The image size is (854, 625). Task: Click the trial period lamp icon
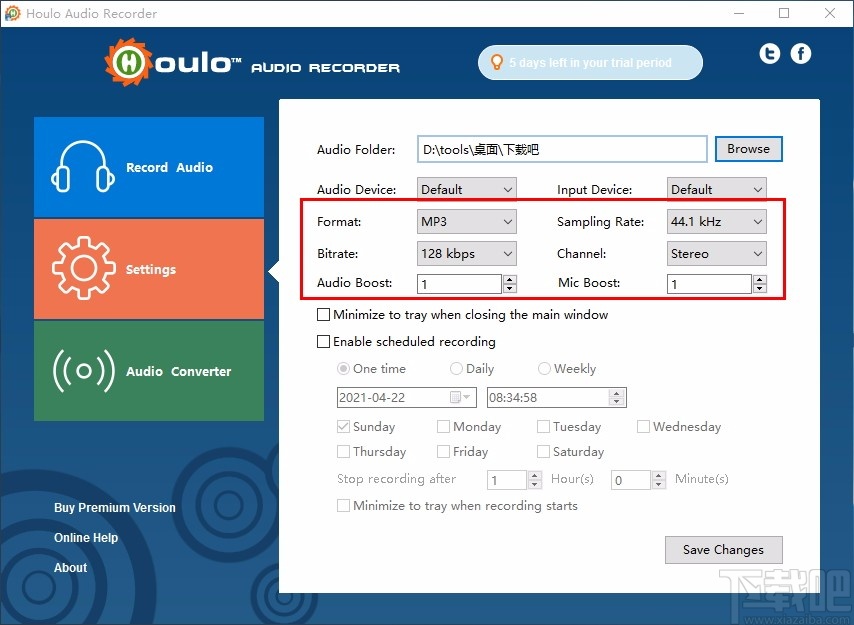click(x=497, y=62)
